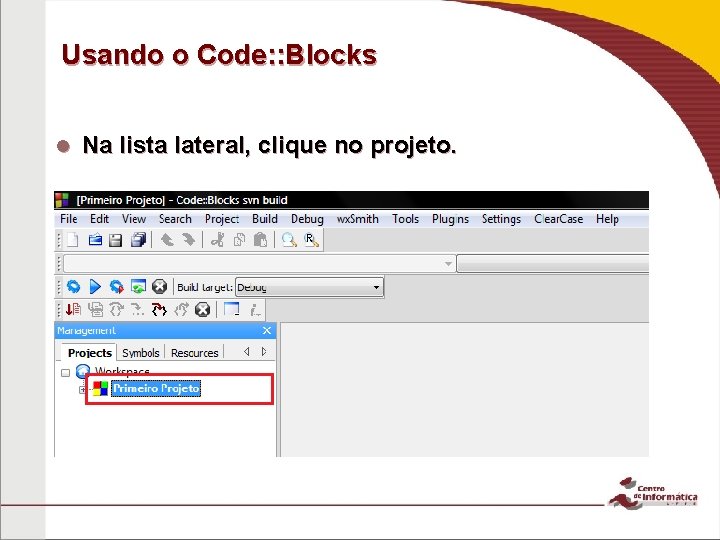The image size is (720, 540).
Task: Click the Various info debug icon
Action: coord(255,310)
